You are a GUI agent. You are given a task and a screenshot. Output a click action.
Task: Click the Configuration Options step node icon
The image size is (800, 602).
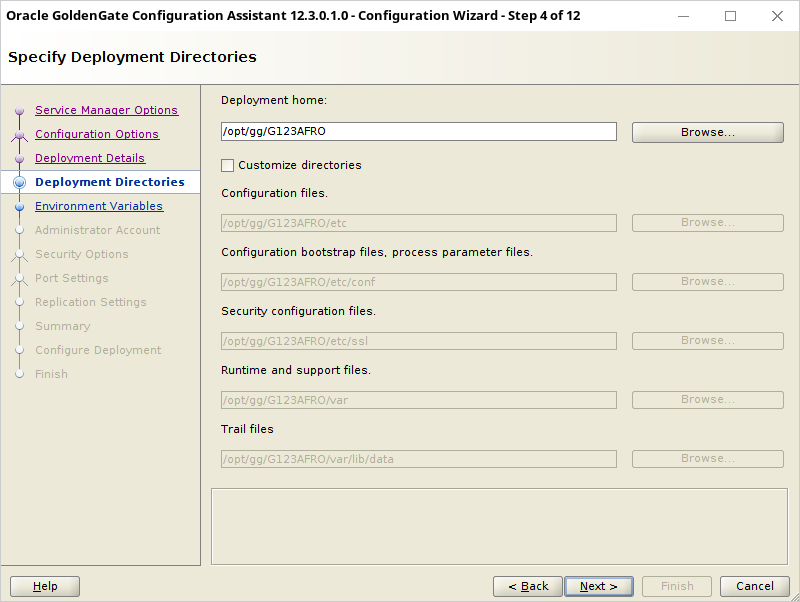coord(19,135)
